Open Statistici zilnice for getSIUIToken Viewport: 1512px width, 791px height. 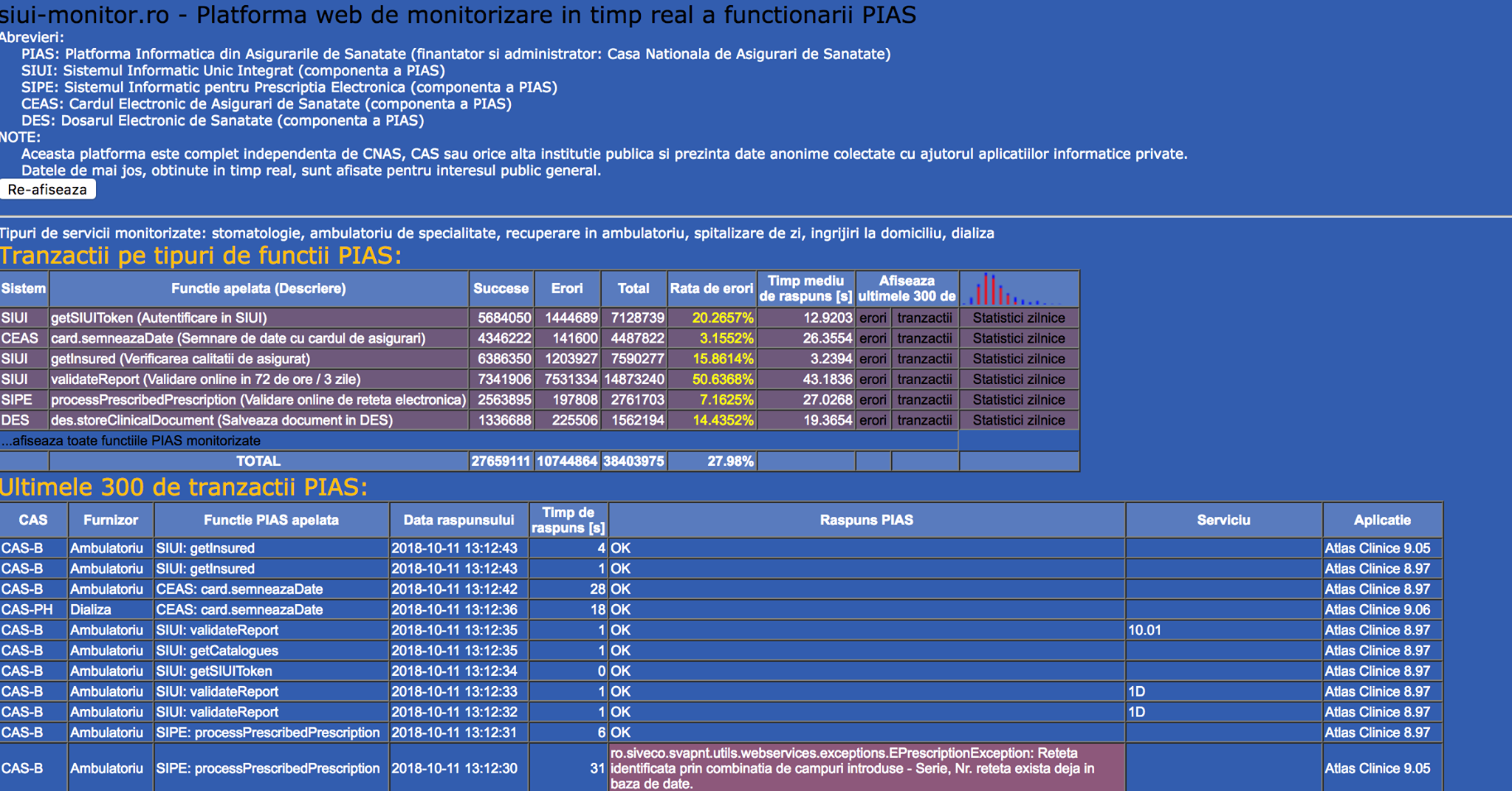tap(1019, 318)
